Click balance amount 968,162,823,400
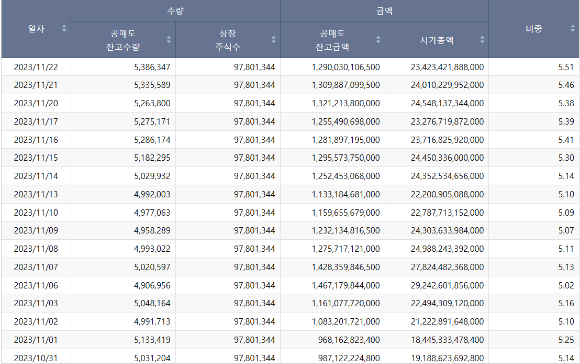The height and width of the screenshot is (364, 580). coord(349,340)
